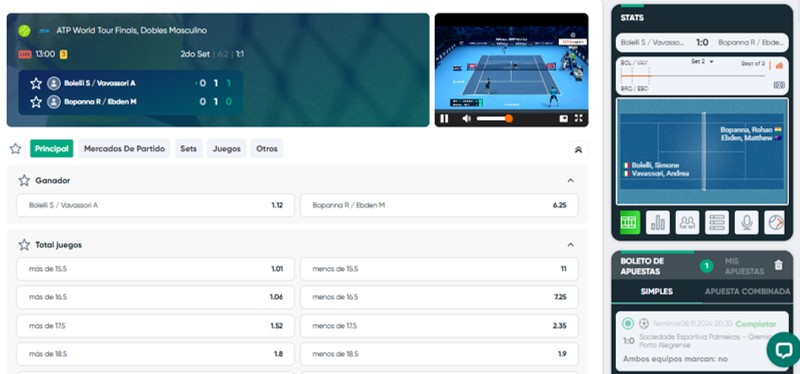Click the scoreboard icon below Best of 3

779,85
